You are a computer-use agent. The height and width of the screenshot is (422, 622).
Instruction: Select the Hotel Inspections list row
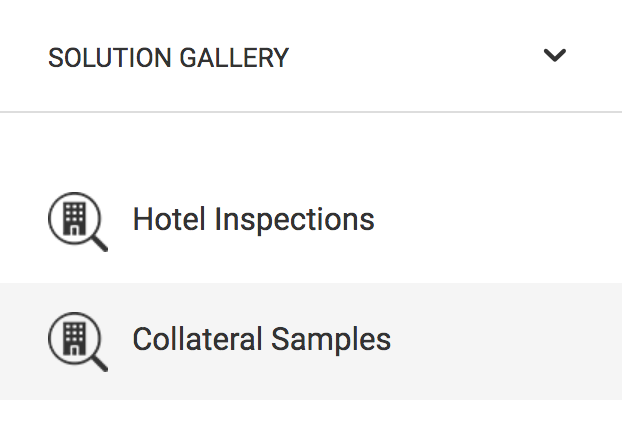click(311, 221)
